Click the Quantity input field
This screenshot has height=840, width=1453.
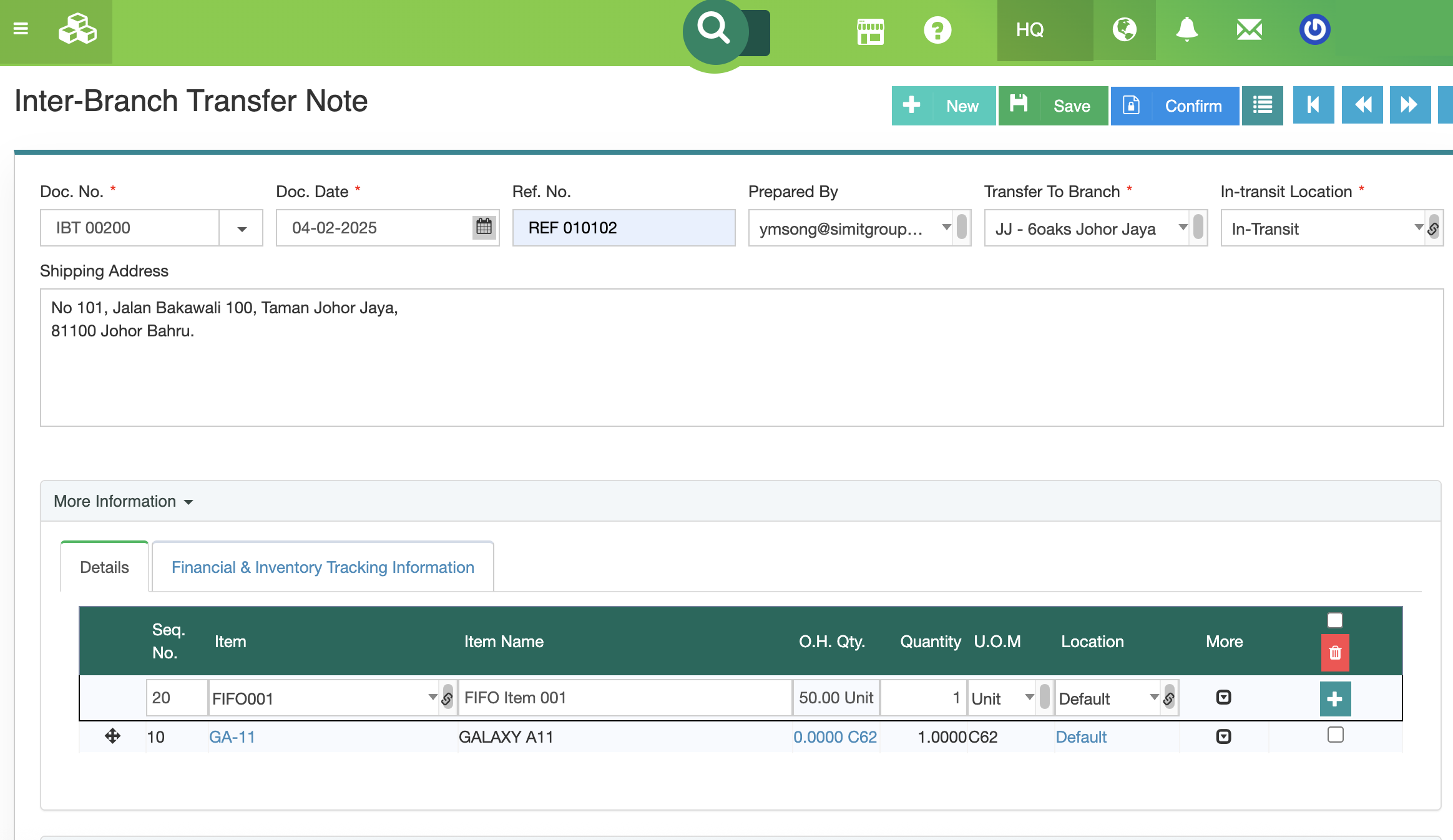pos(923,698)
